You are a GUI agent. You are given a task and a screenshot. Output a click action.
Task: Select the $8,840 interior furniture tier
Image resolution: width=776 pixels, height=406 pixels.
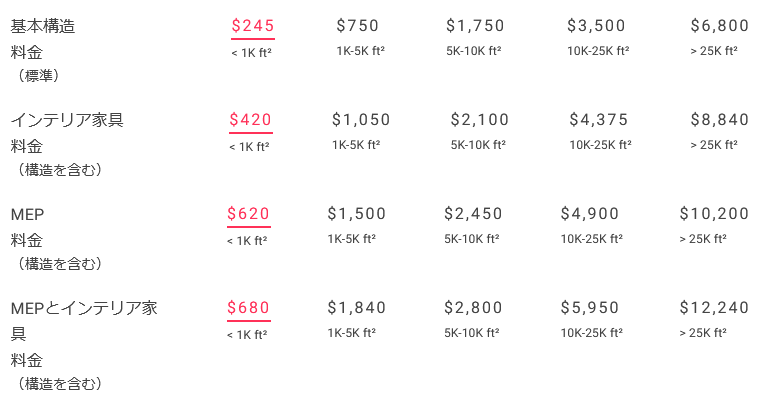click(720, 120)
